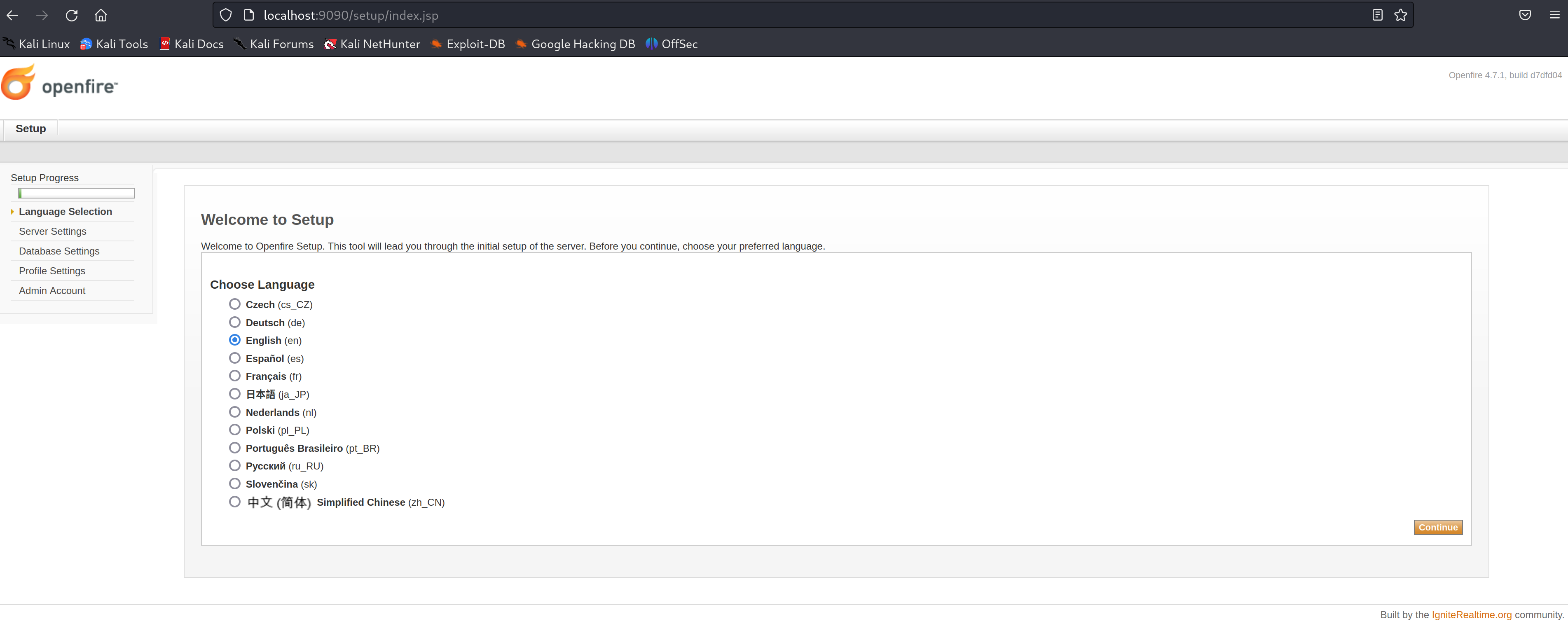The height and width of the screenshot is (626, 1568).
Task: Choose the Português Brasileiro (pt_BR) radio
Action: click(235, 448)
